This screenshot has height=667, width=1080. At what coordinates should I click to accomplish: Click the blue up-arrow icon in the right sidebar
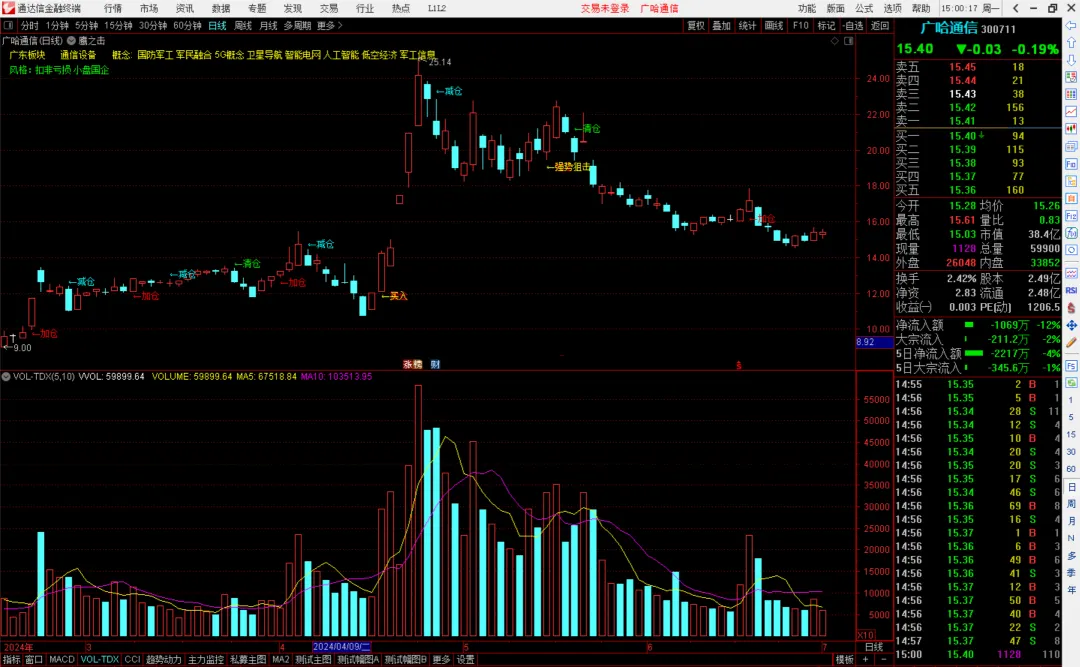coord(1071,43)
